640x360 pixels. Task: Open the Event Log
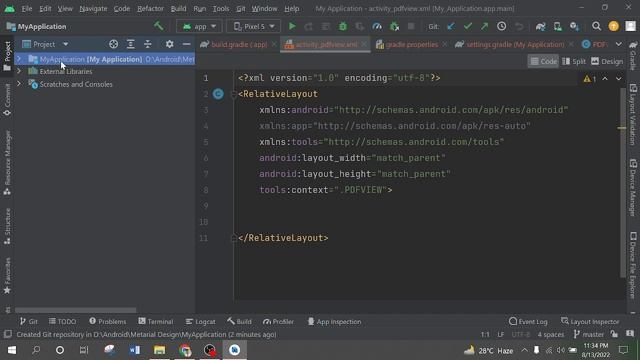coord(528,322)
